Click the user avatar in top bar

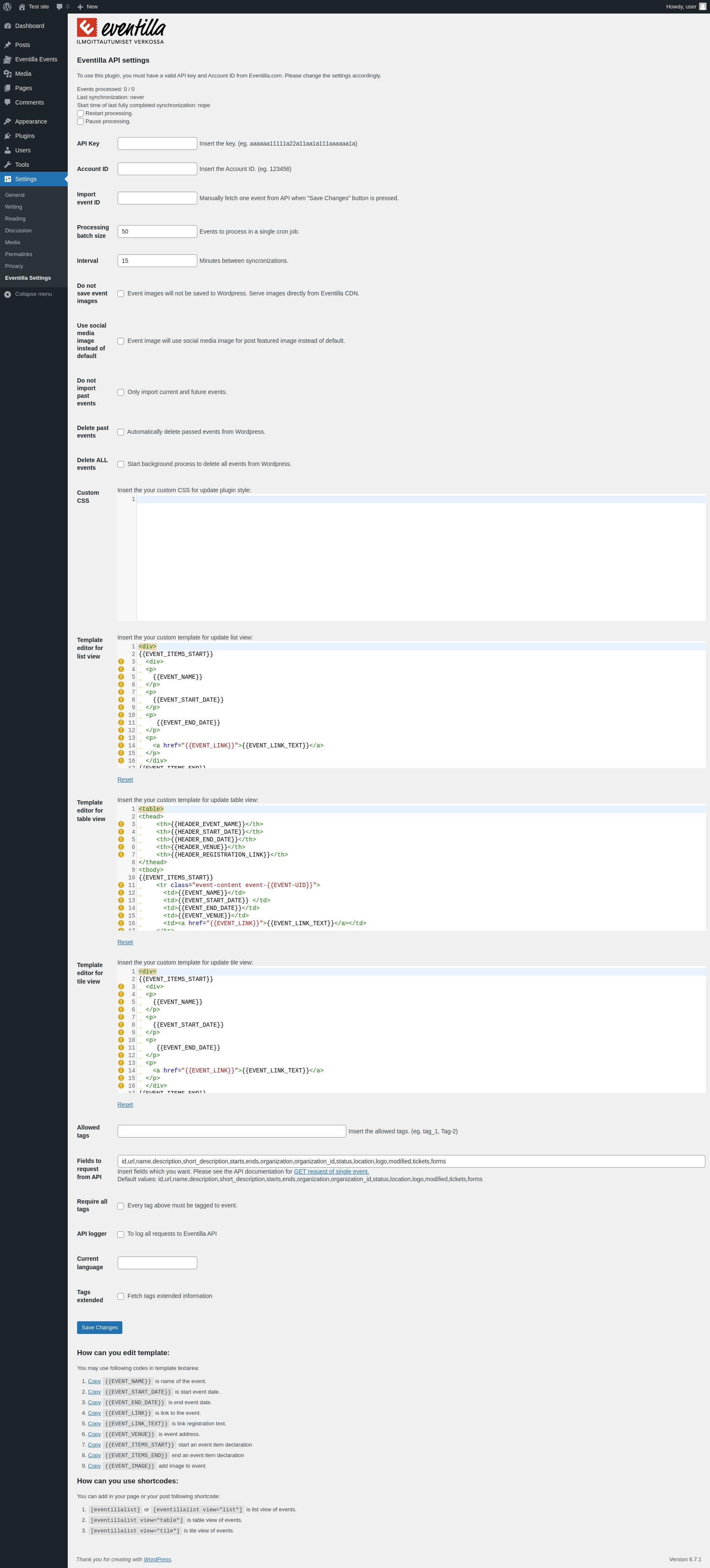[702, 7]
